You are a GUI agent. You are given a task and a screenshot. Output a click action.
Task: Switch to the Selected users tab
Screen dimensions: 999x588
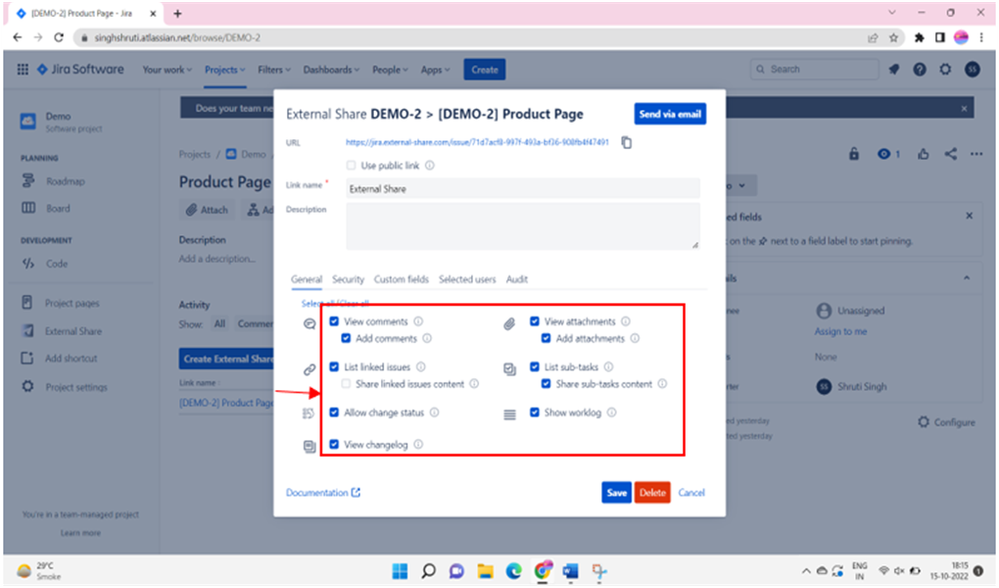[467, 280]
